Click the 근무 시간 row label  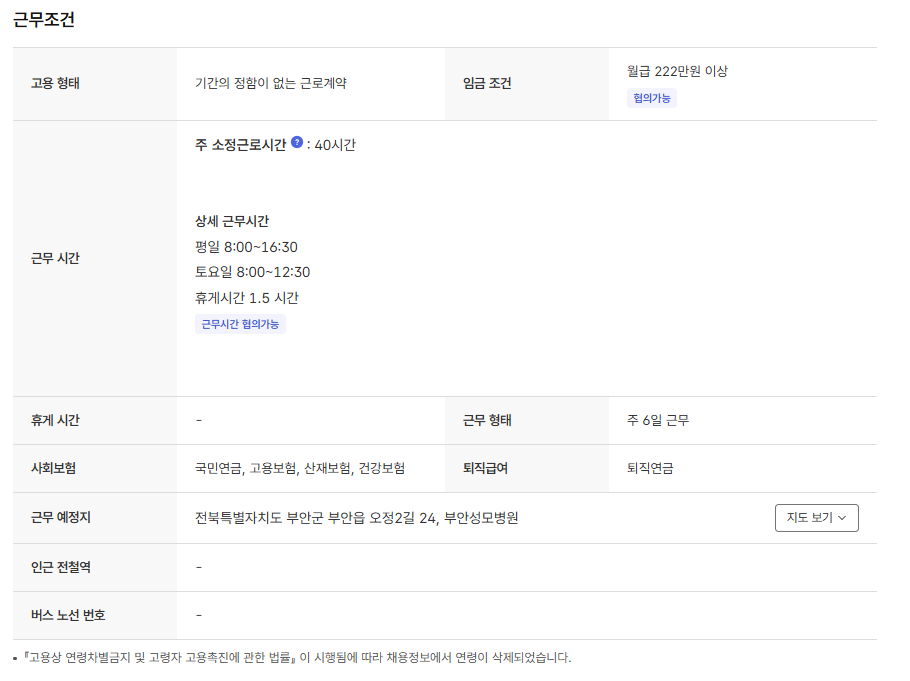click(56, 258)
